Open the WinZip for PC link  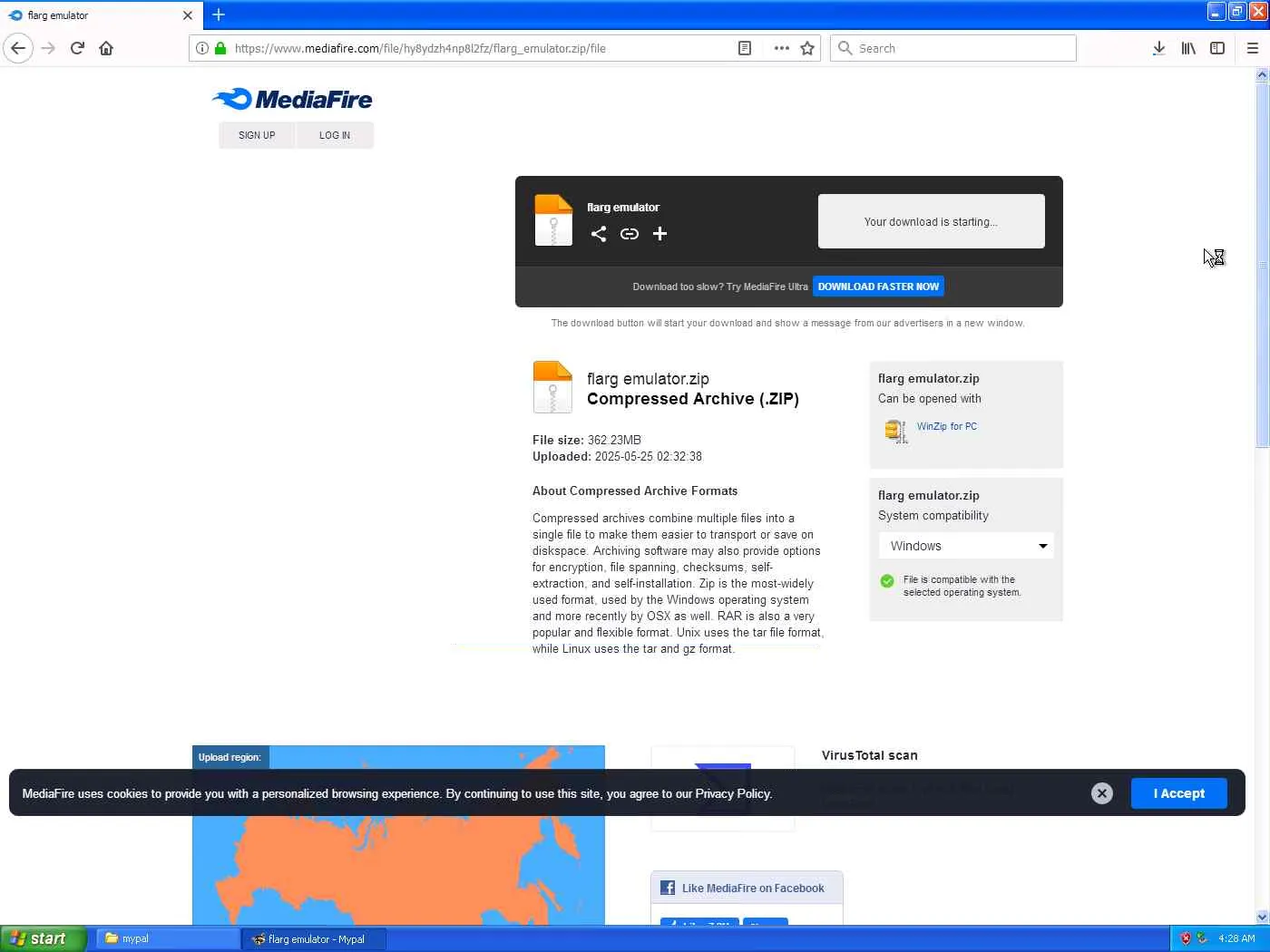(x=947, y=426)
